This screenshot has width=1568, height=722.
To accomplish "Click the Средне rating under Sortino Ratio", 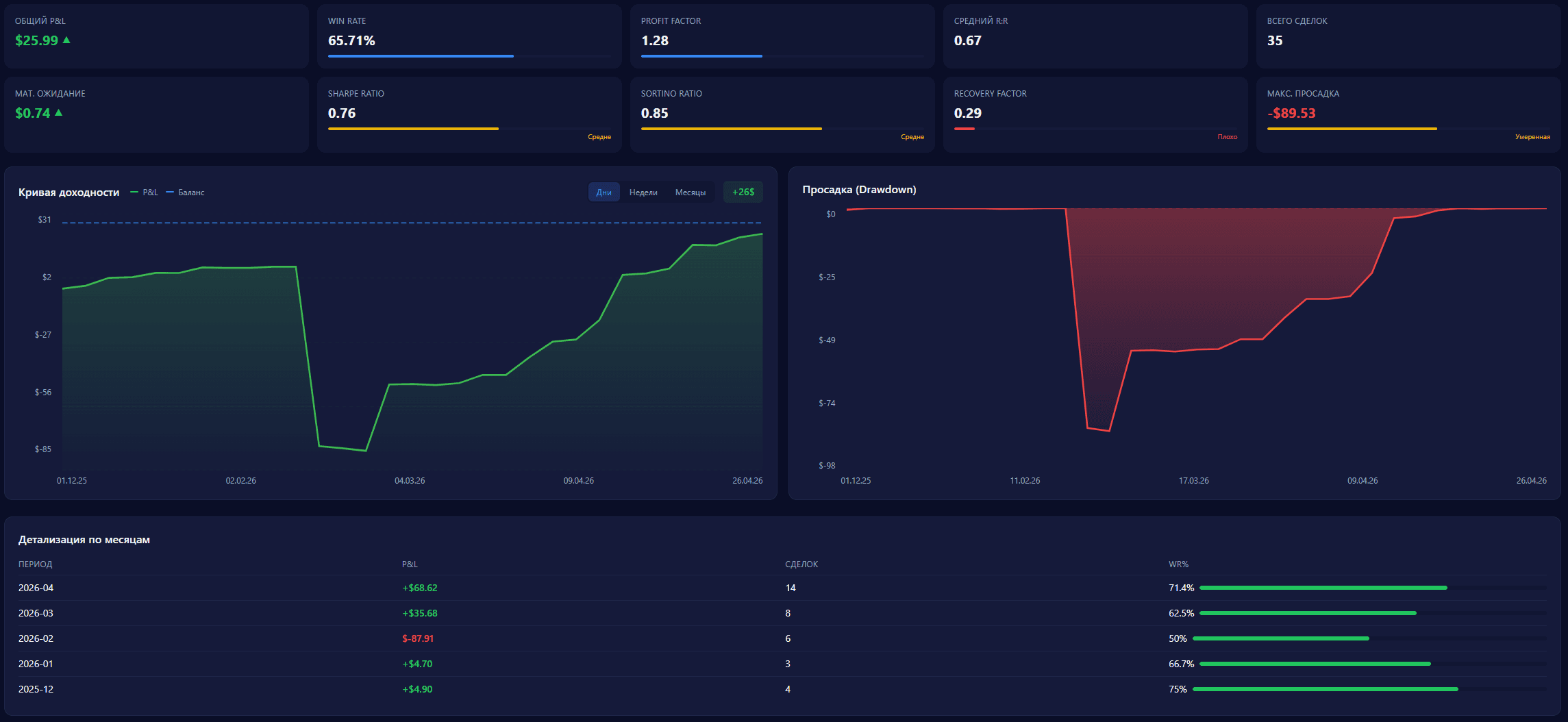I will click(x=912, y=137).
